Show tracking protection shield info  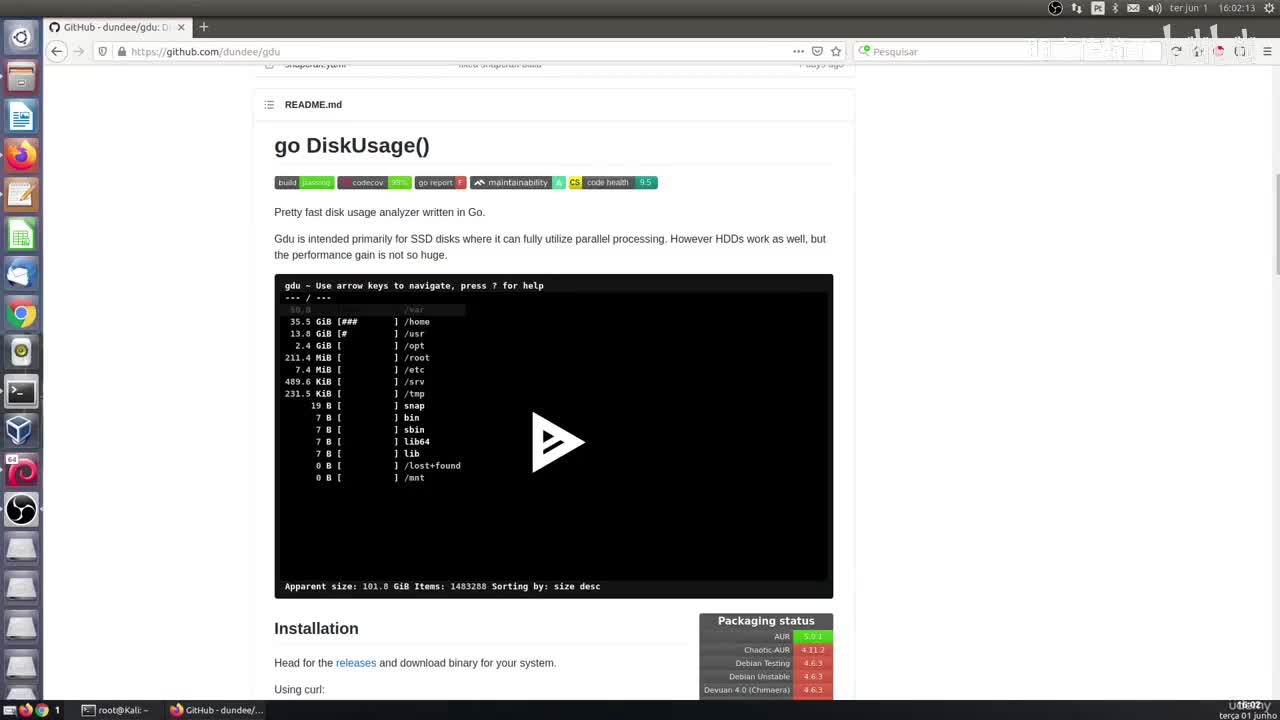(x=102, y=51)
